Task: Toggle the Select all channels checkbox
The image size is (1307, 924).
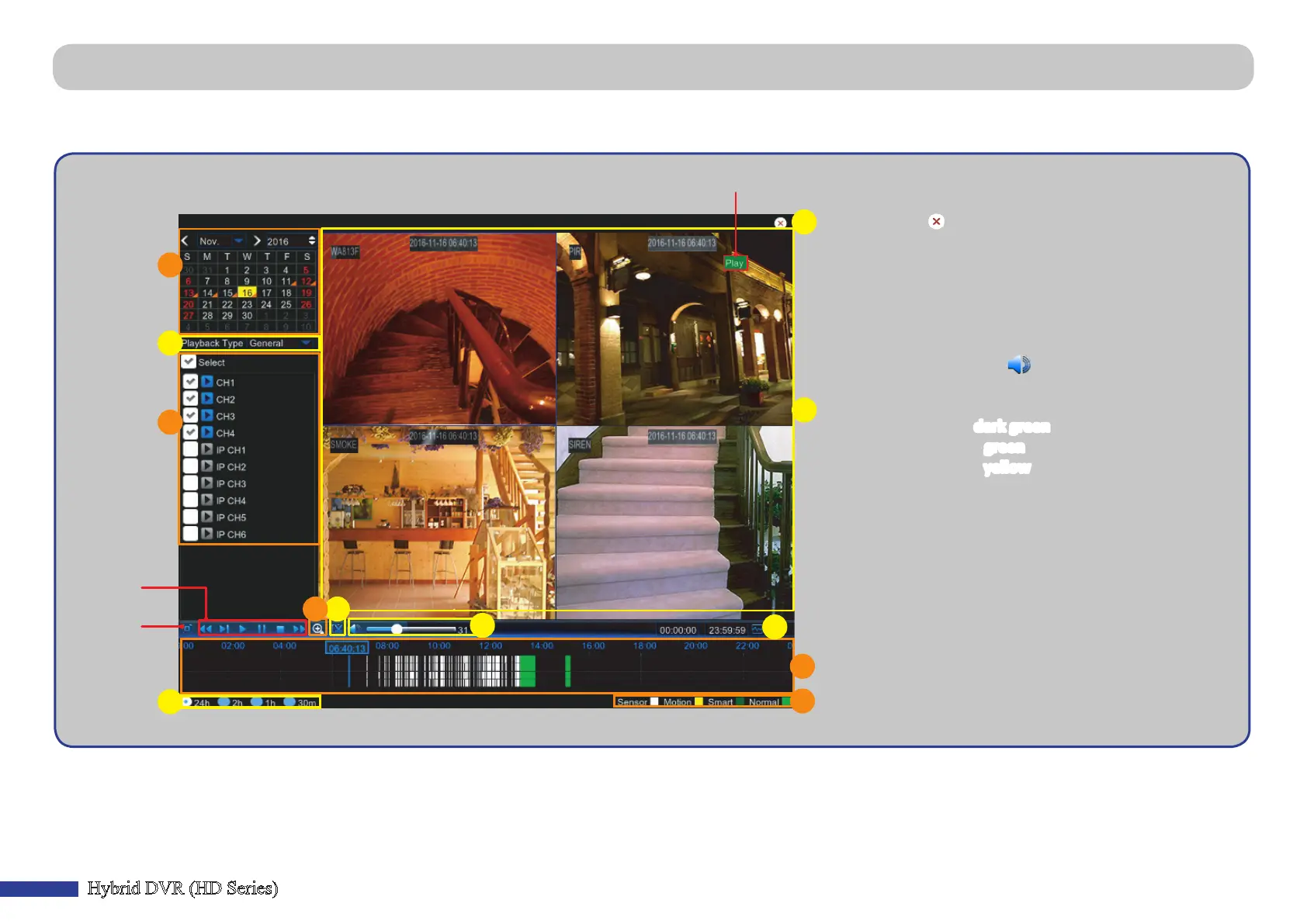Action: point(189,362)
